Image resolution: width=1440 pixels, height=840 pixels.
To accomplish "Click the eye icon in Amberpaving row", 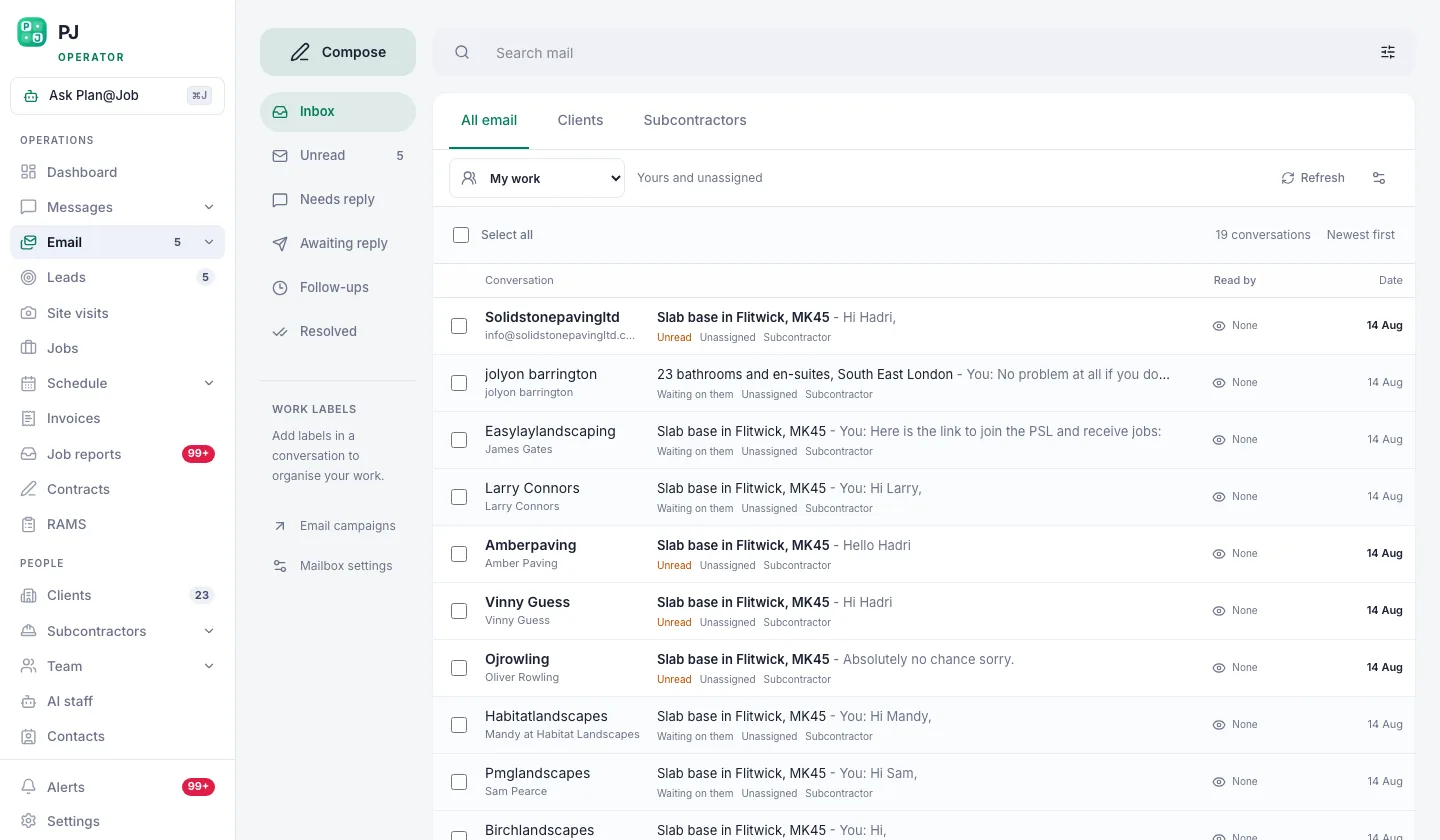I will point(1219,554).
